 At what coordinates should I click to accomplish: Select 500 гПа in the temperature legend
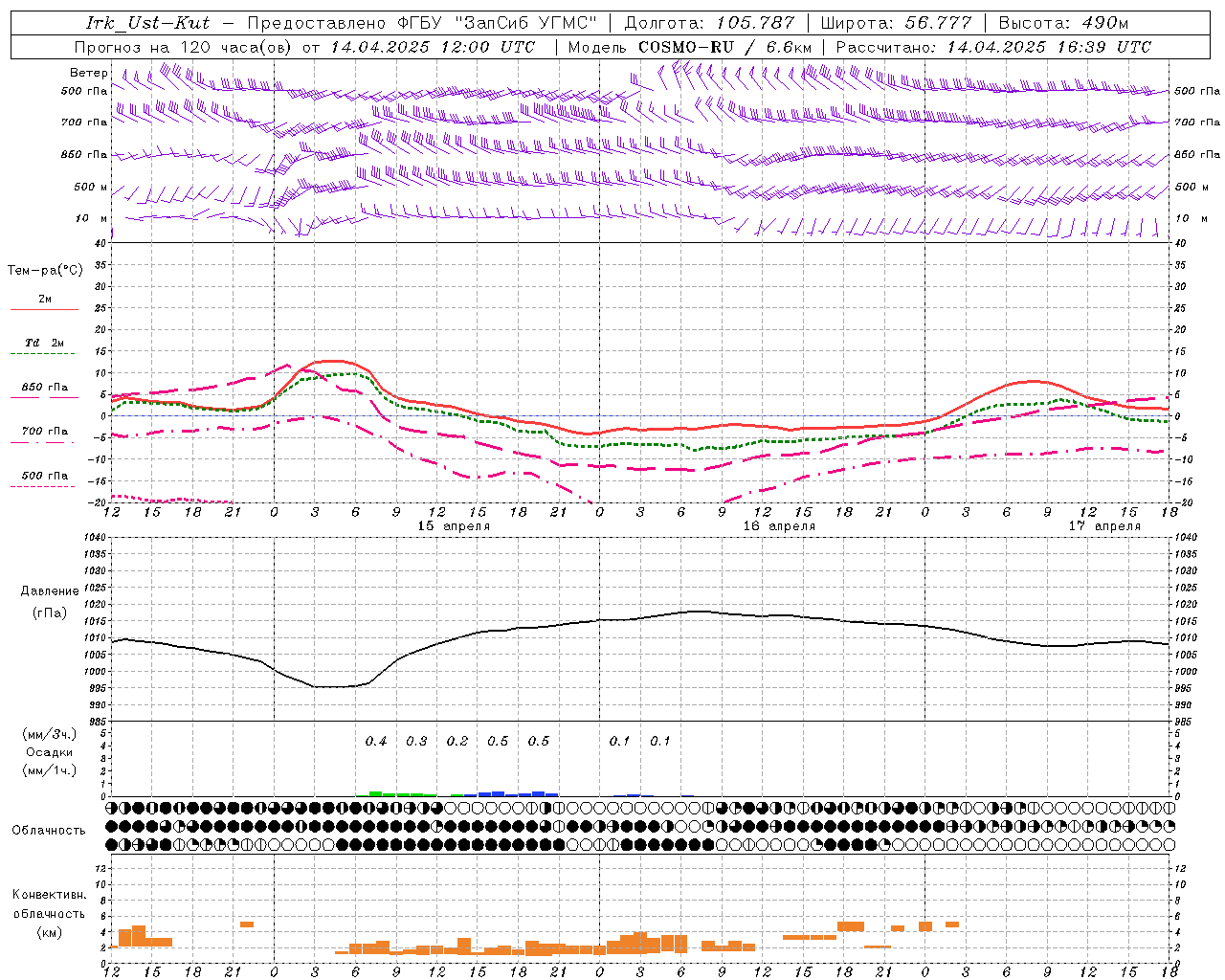[x=45, y=476]
